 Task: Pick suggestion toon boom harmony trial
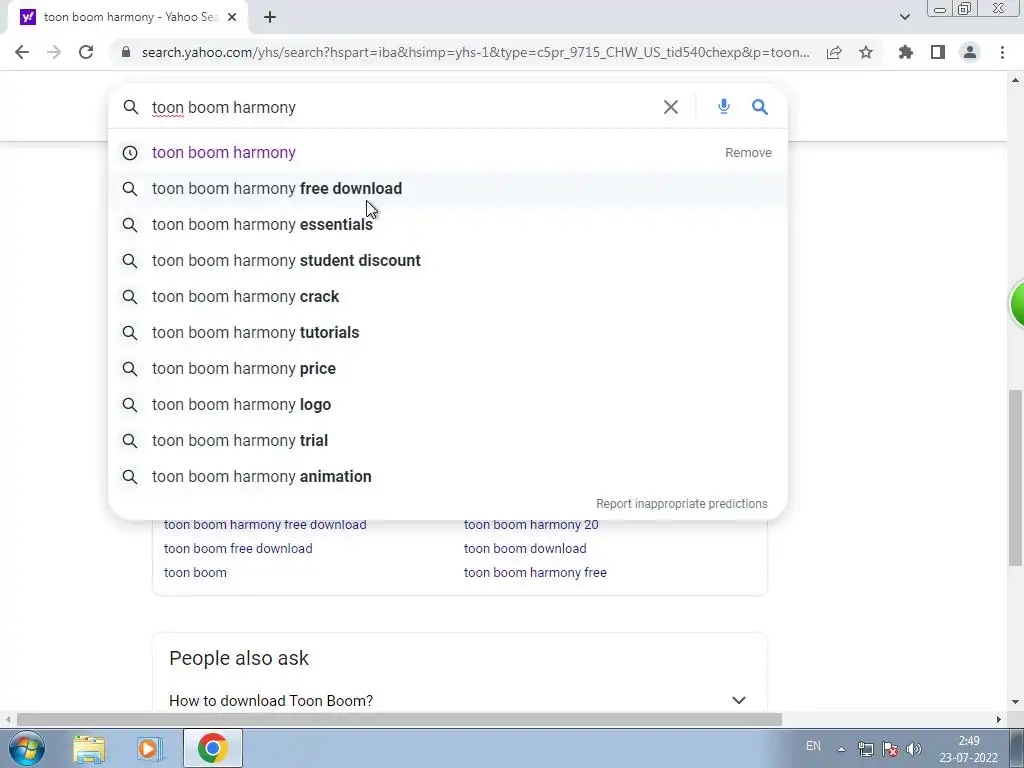(x=447, y=440)
